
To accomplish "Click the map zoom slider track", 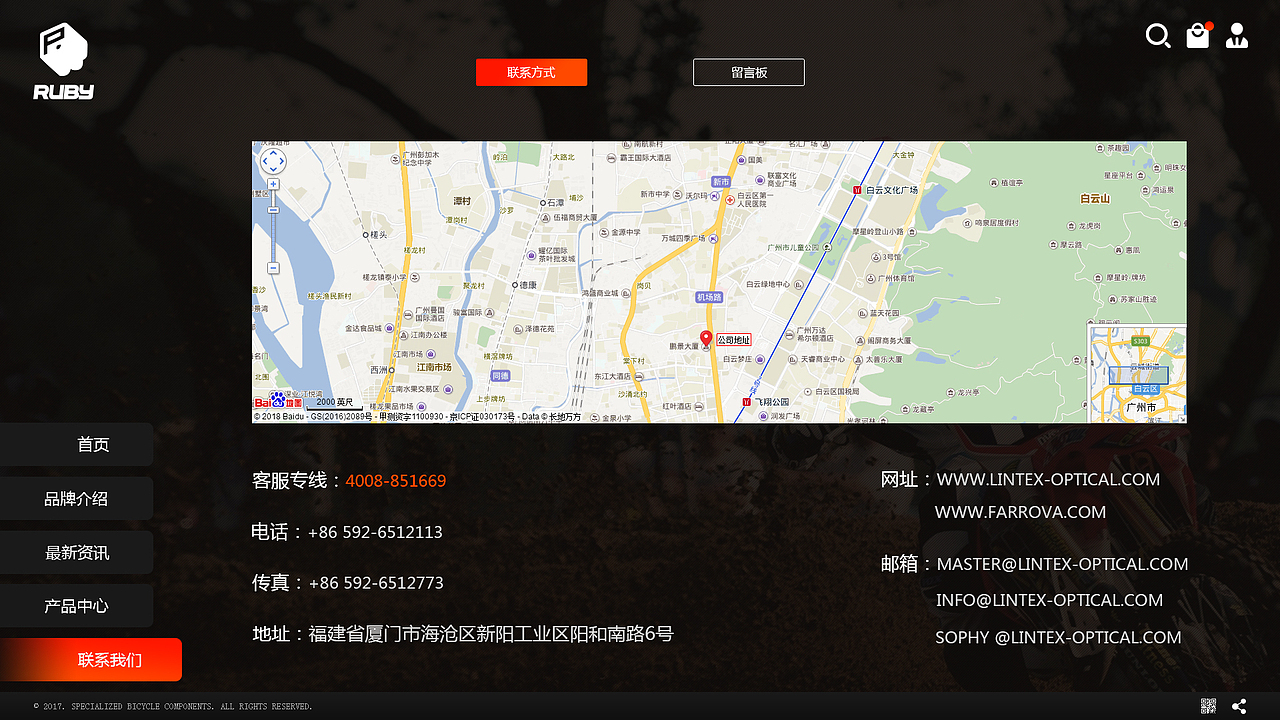I will (273, 226).
